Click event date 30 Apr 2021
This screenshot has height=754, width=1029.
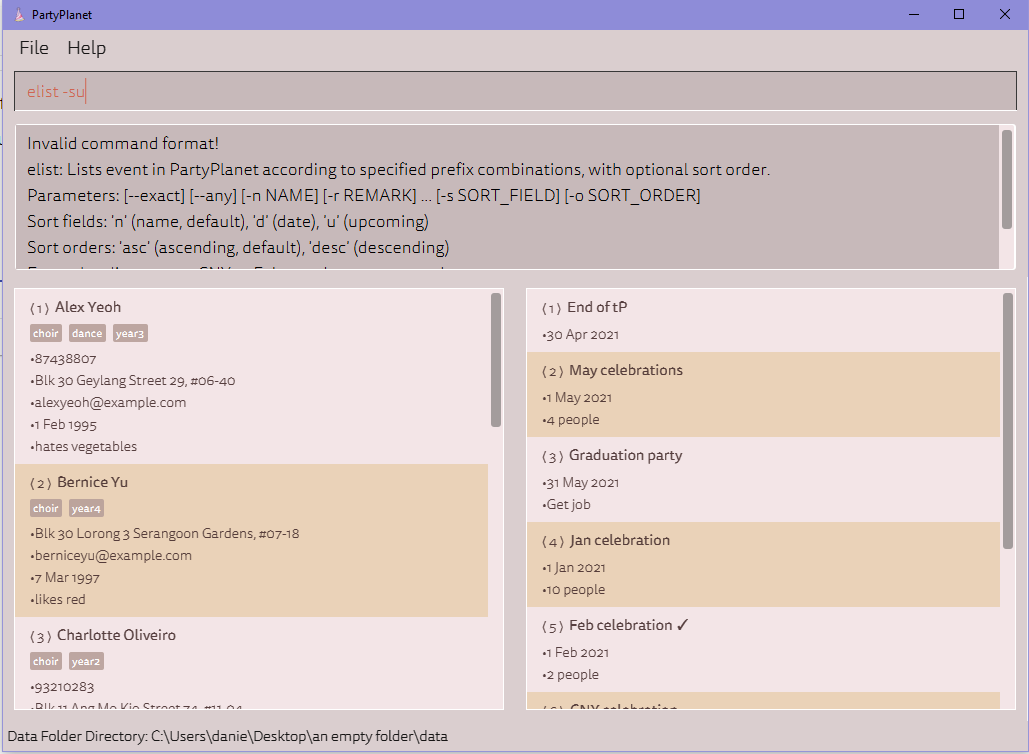[581, 335]
